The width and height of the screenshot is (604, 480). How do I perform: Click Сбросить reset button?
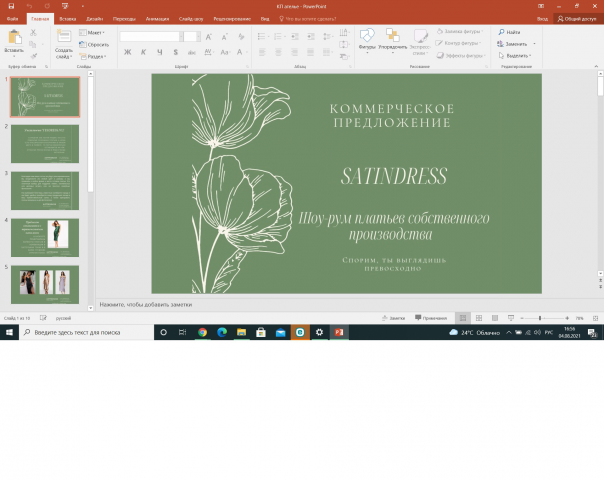(x=94, y=45)
